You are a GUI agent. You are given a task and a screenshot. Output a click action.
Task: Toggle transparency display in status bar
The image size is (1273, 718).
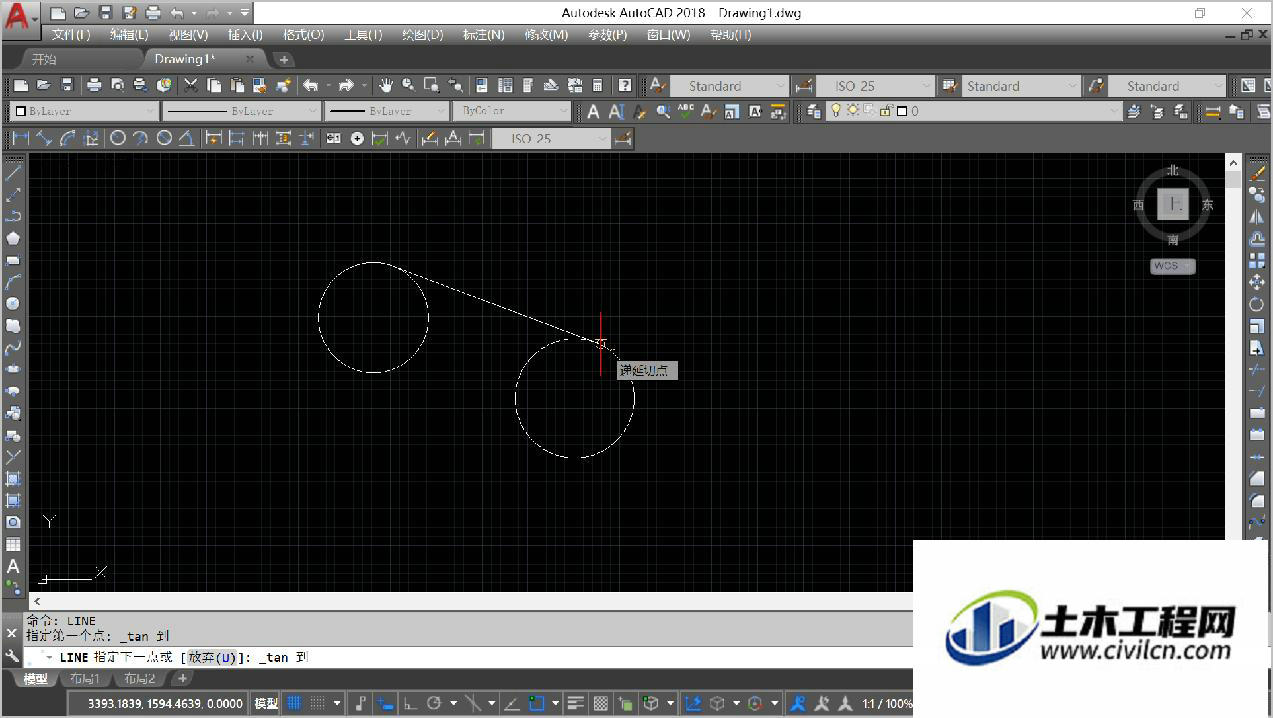(x=601, y=703)
